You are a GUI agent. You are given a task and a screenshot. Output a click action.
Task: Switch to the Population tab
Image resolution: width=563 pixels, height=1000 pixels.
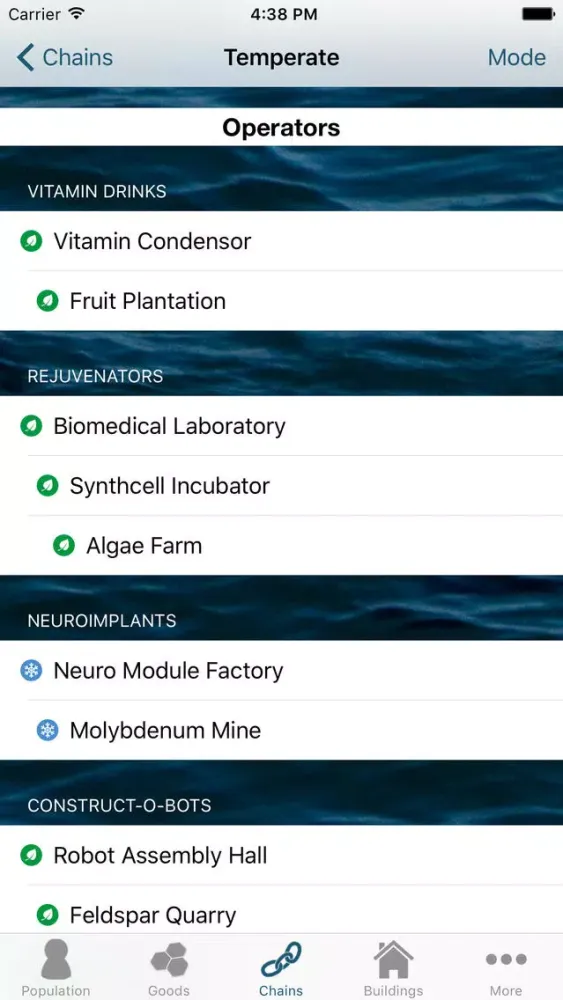coord(56,968)
